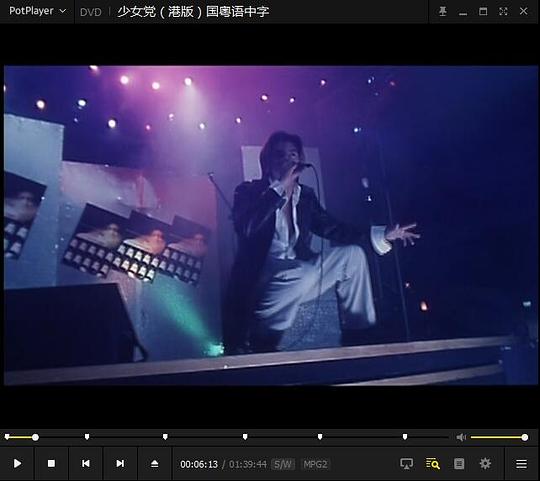
Task: Toggle playlist panel via hamburger icon
Action: [x=521, y=463]
